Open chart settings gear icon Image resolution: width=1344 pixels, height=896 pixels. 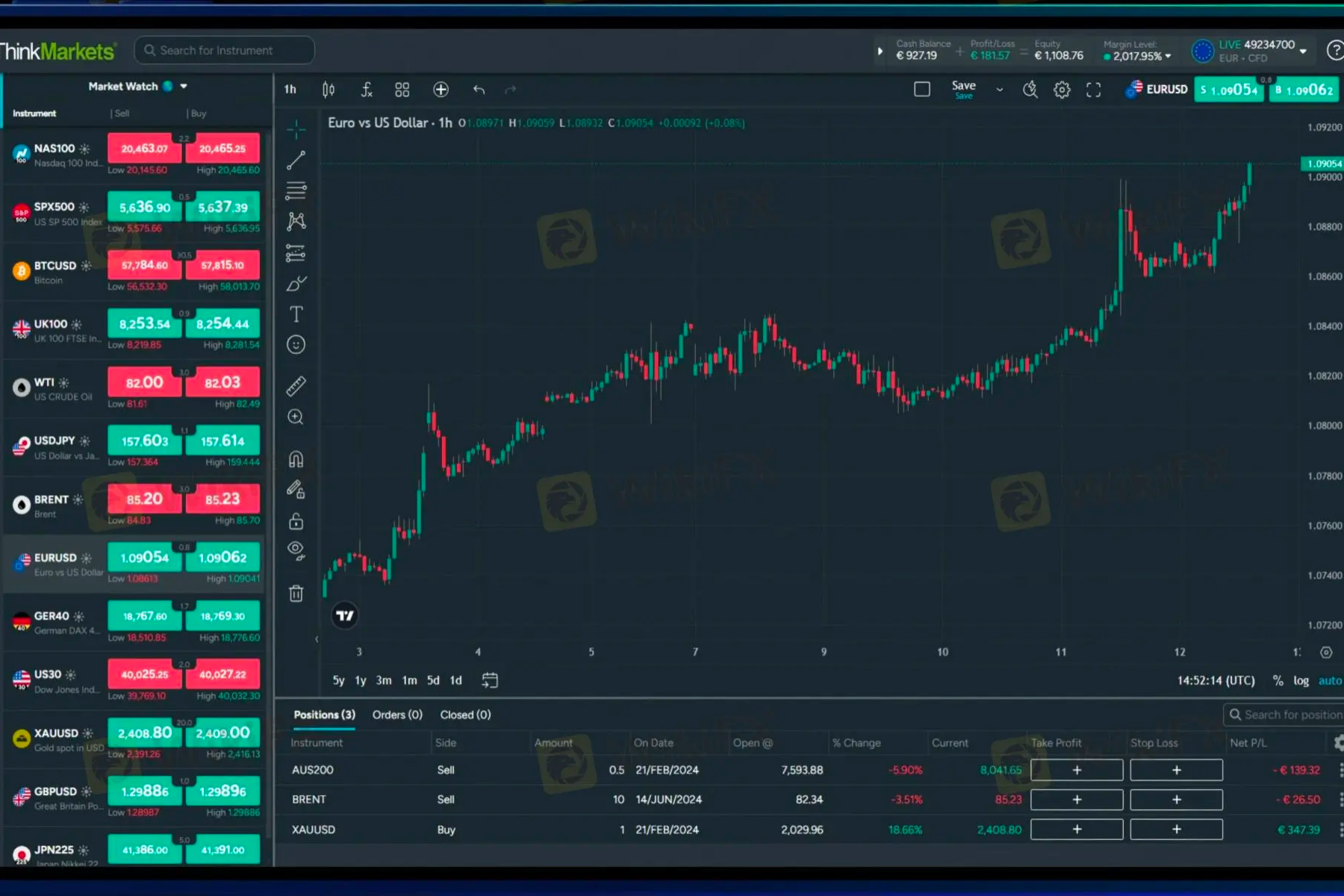tap(1062, 90)
